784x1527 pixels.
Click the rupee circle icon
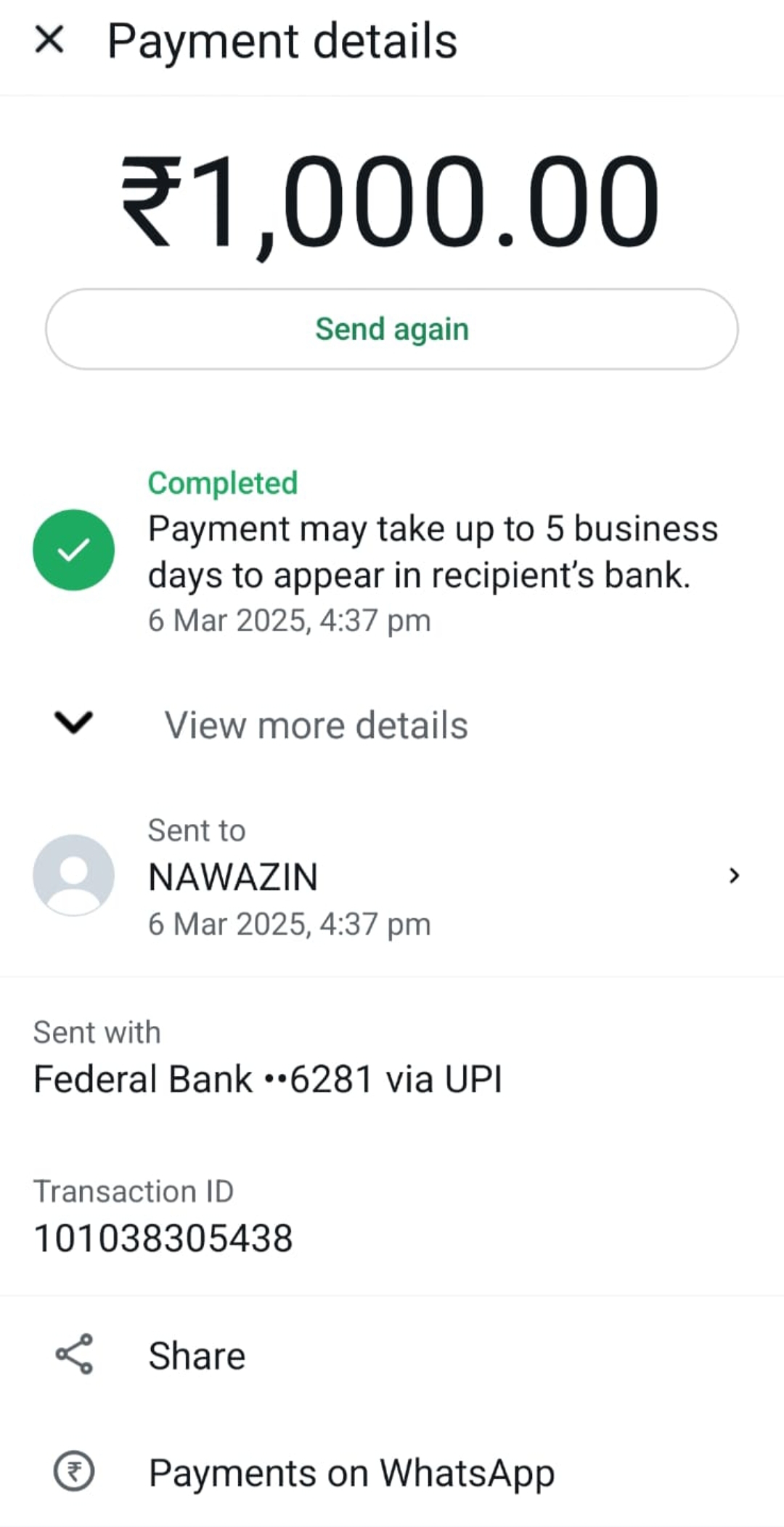click(74, 1471)
